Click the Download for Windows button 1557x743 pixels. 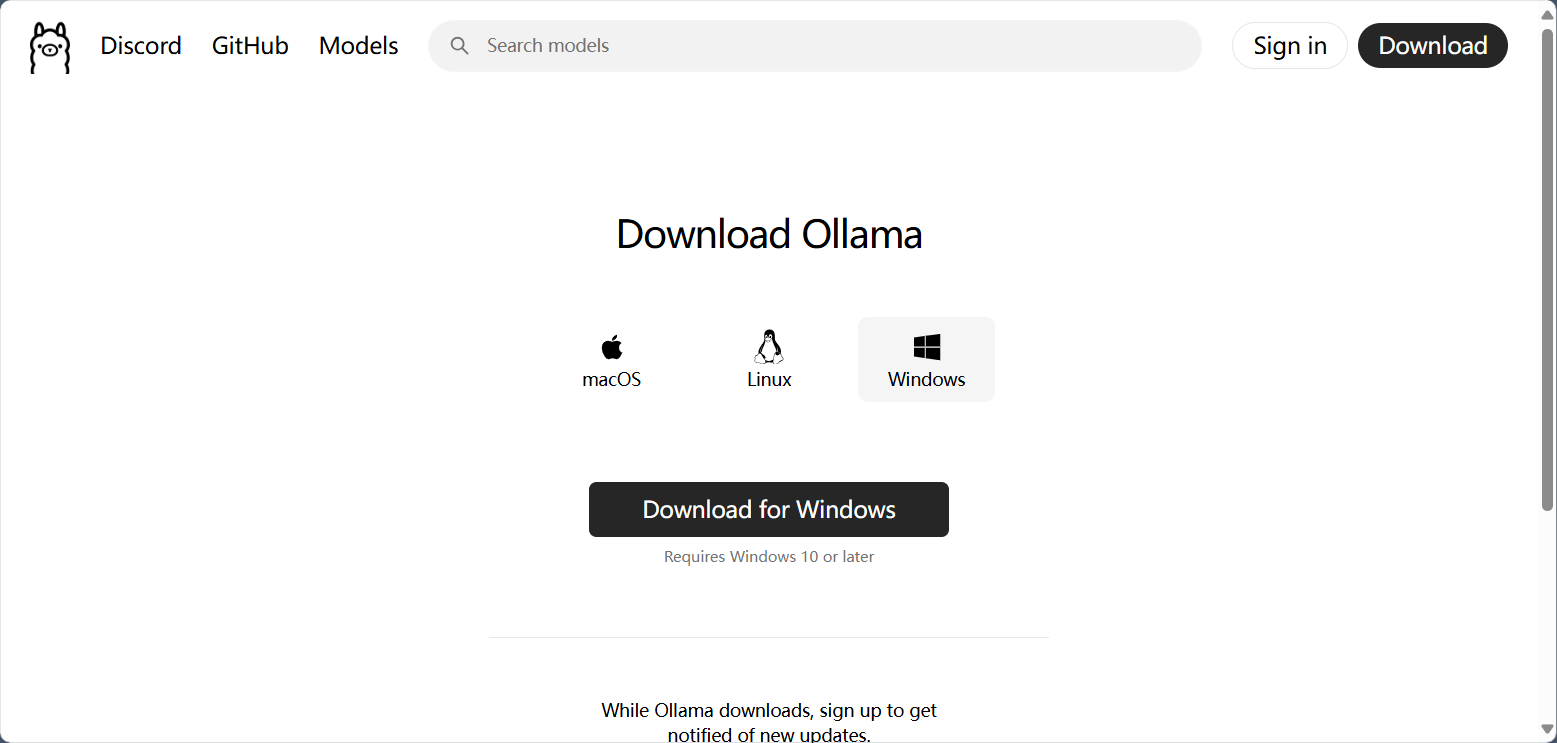pyautogui.click(x=769, y=510)
